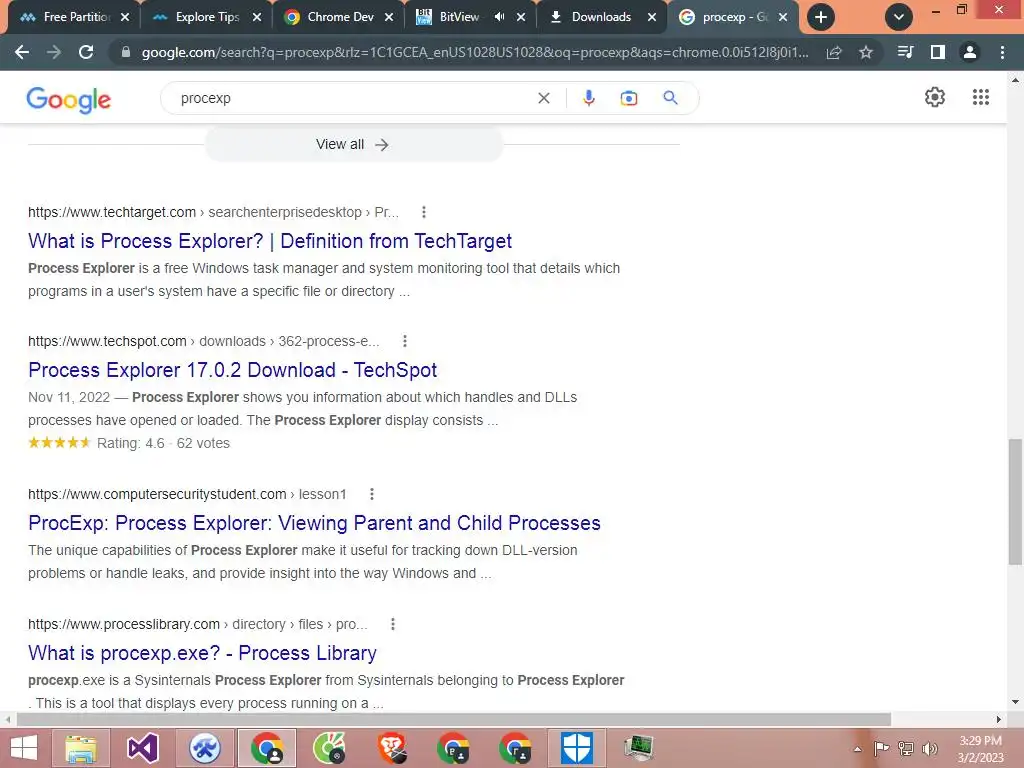Screen dimensions: 1024x768
Task: Focus the browser address bar URL
Action: point(475,52)
